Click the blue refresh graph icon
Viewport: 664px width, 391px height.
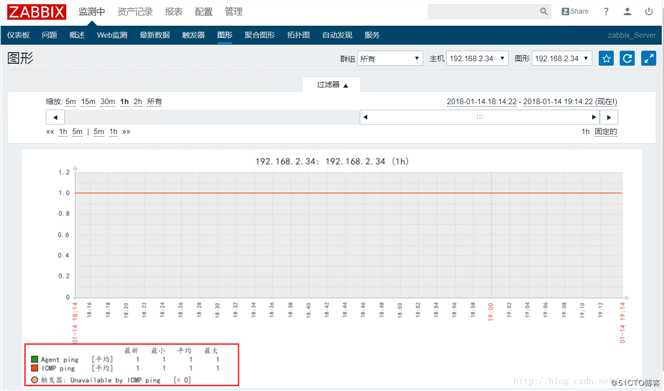tap(627, 58)
